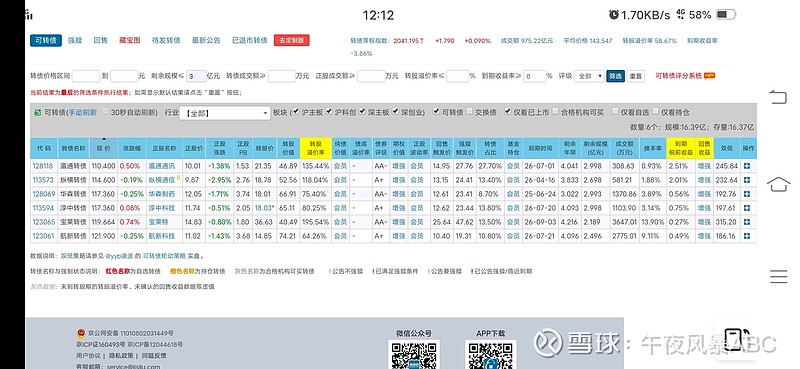Open the 评级 rating dropdown
This screenshot has height=369, width=800.
click(x=589, y=76)
